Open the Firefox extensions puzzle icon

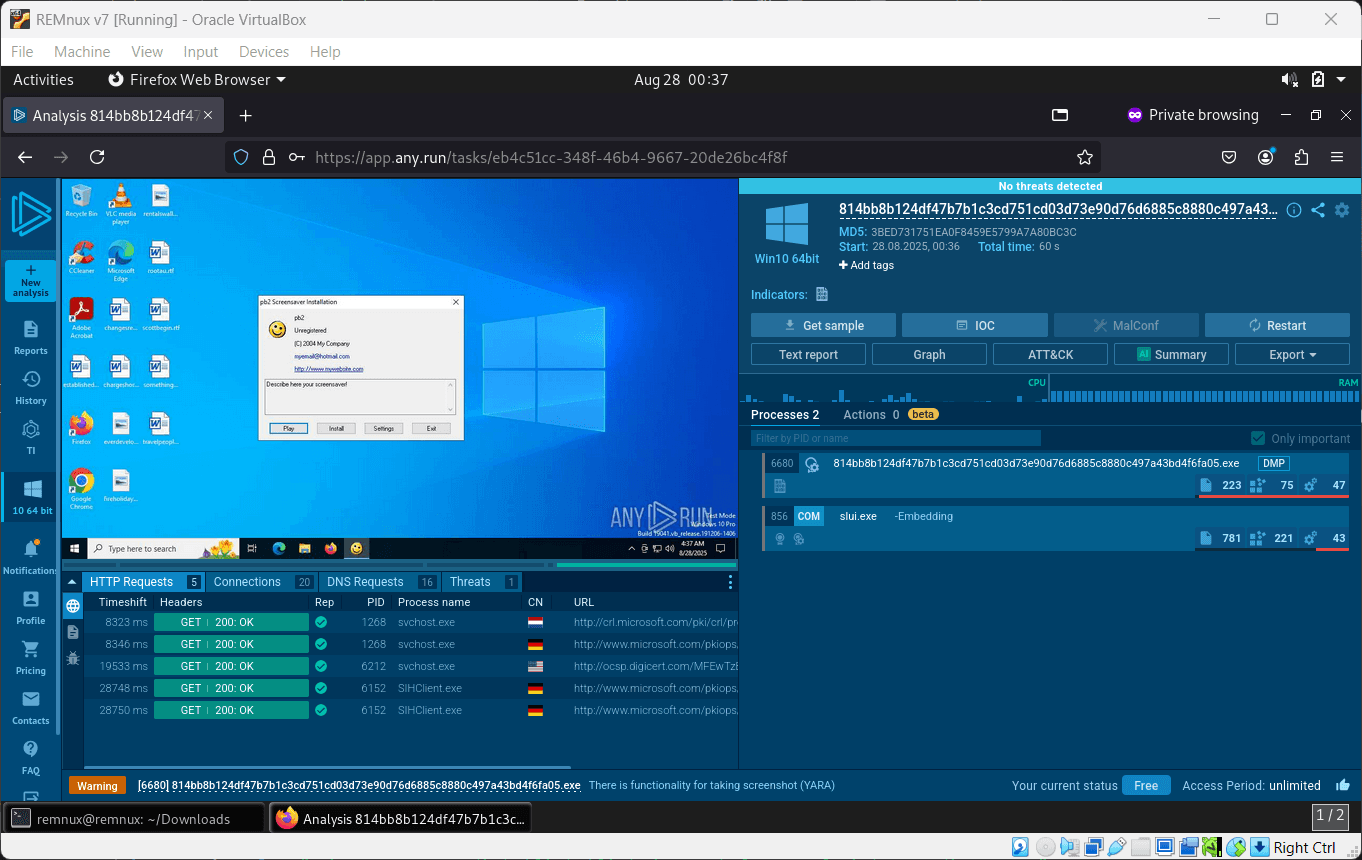coord(1301,157)
